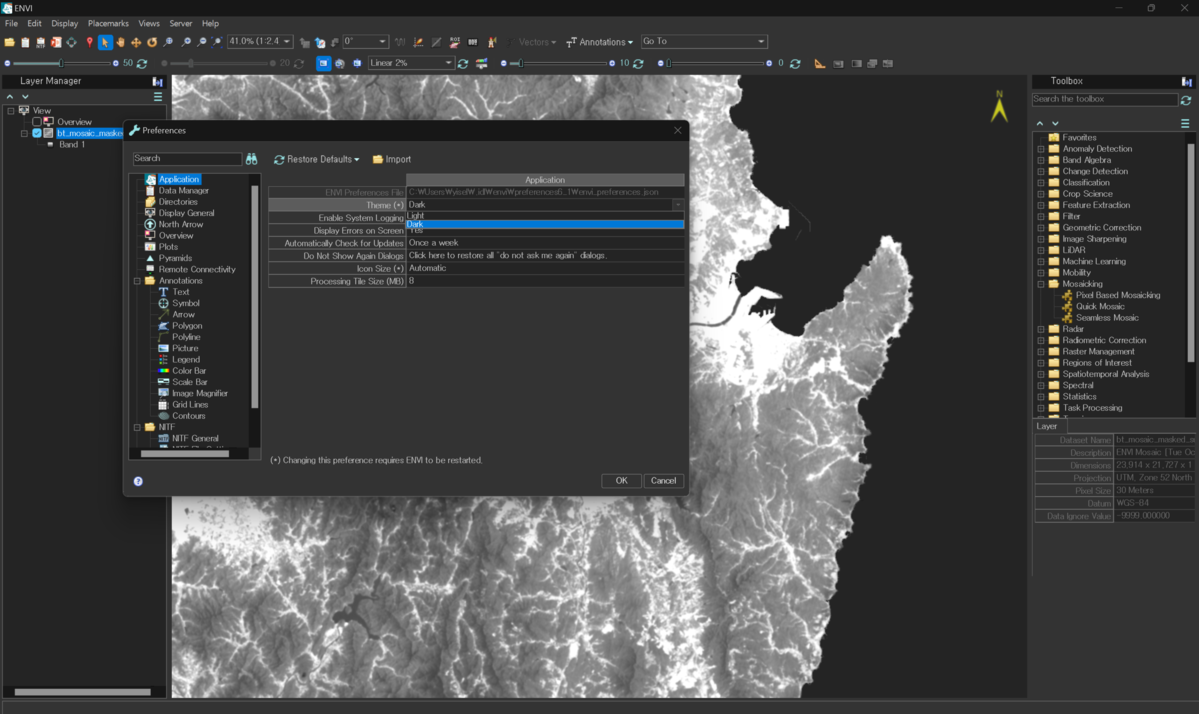Open the Quick Mosaic tool

coord(1103,306)
